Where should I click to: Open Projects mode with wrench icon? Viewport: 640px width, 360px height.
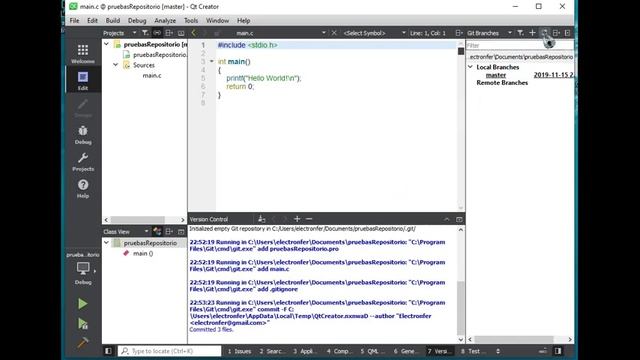click(83, 162)
